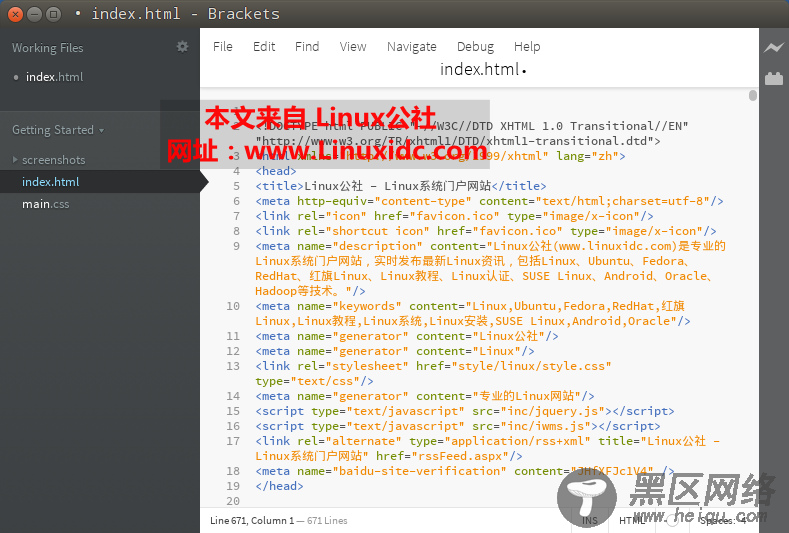Open the Find menu

coord(307,46)
